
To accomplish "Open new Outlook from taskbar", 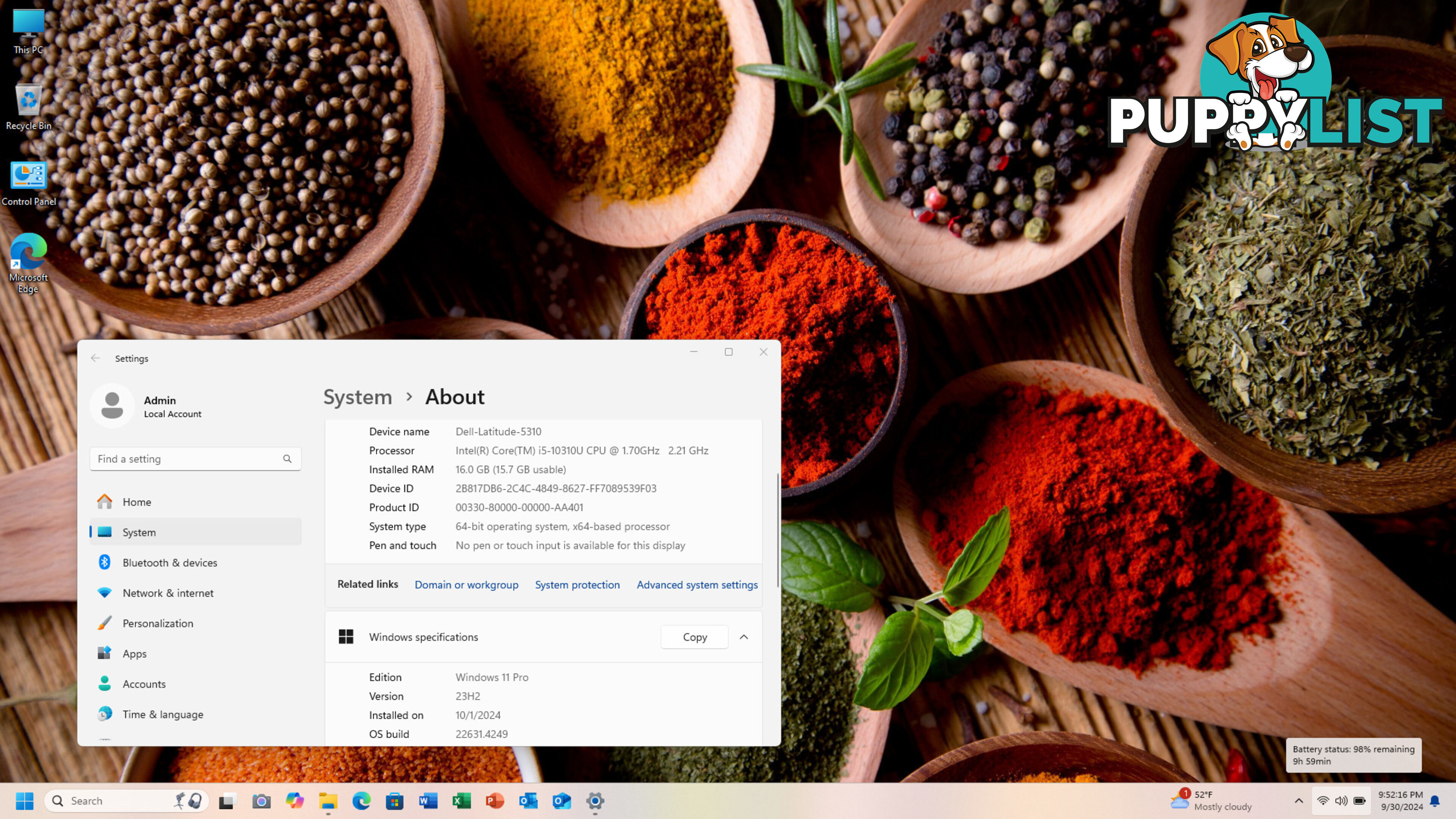I will coord(561,800).
